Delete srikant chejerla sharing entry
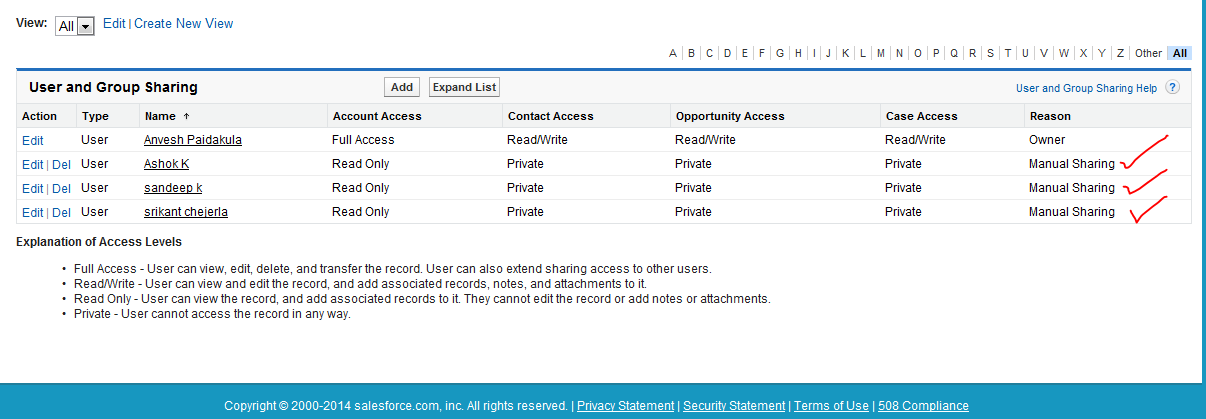The height and width of the screenshot is (419, 1206). click(x=61, y=212)
